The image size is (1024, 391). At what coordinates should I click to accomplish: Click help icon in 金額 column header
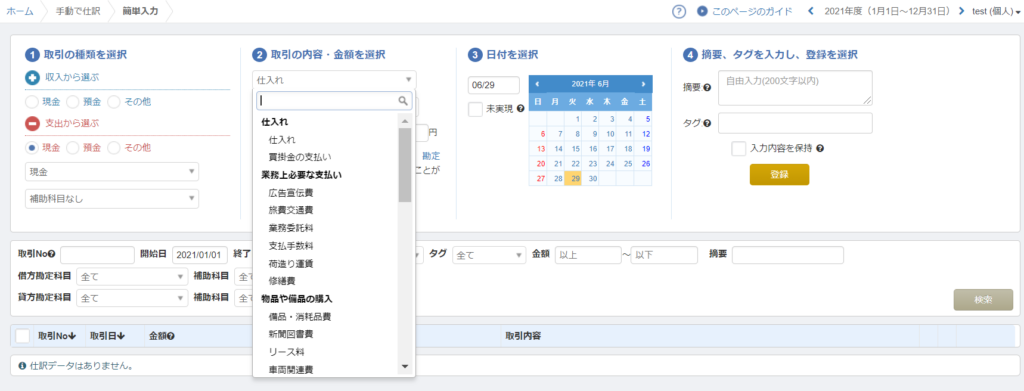pos(170,336)
